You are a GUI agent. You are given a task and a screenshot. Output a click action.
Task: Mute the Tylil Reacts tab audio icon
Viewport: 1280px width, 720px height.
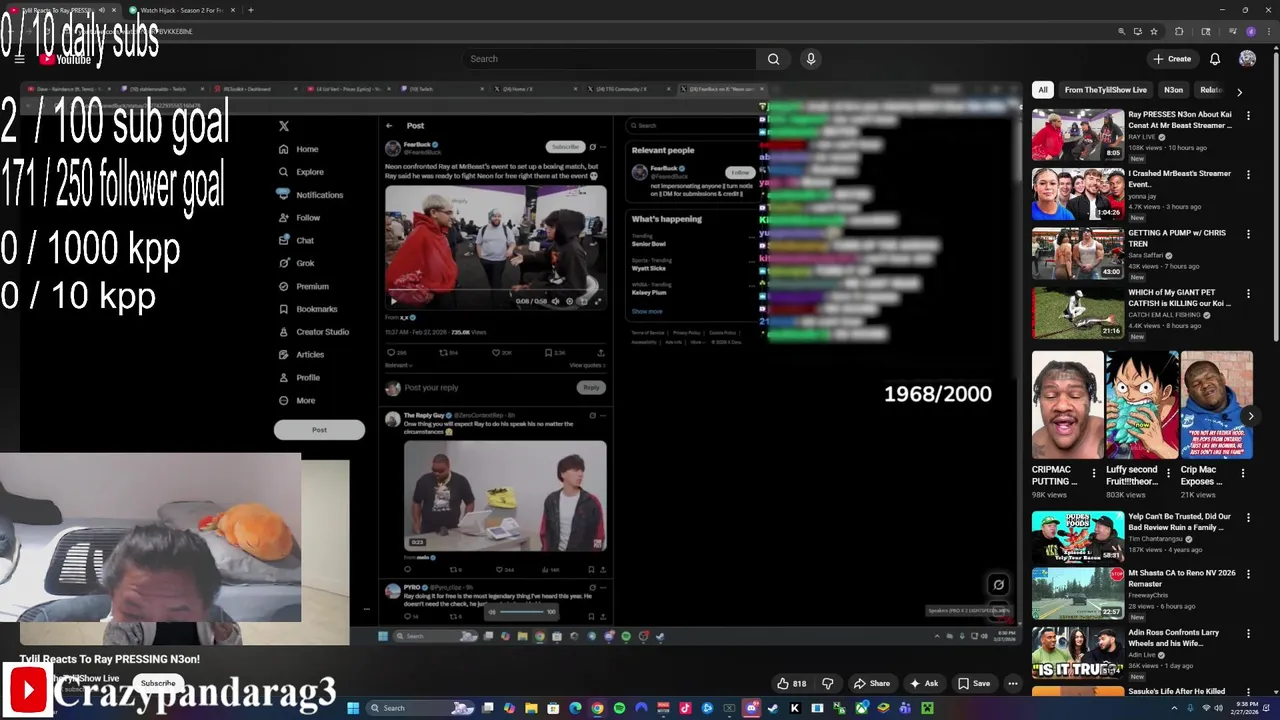pyautogui.click(x=101, y=10)
